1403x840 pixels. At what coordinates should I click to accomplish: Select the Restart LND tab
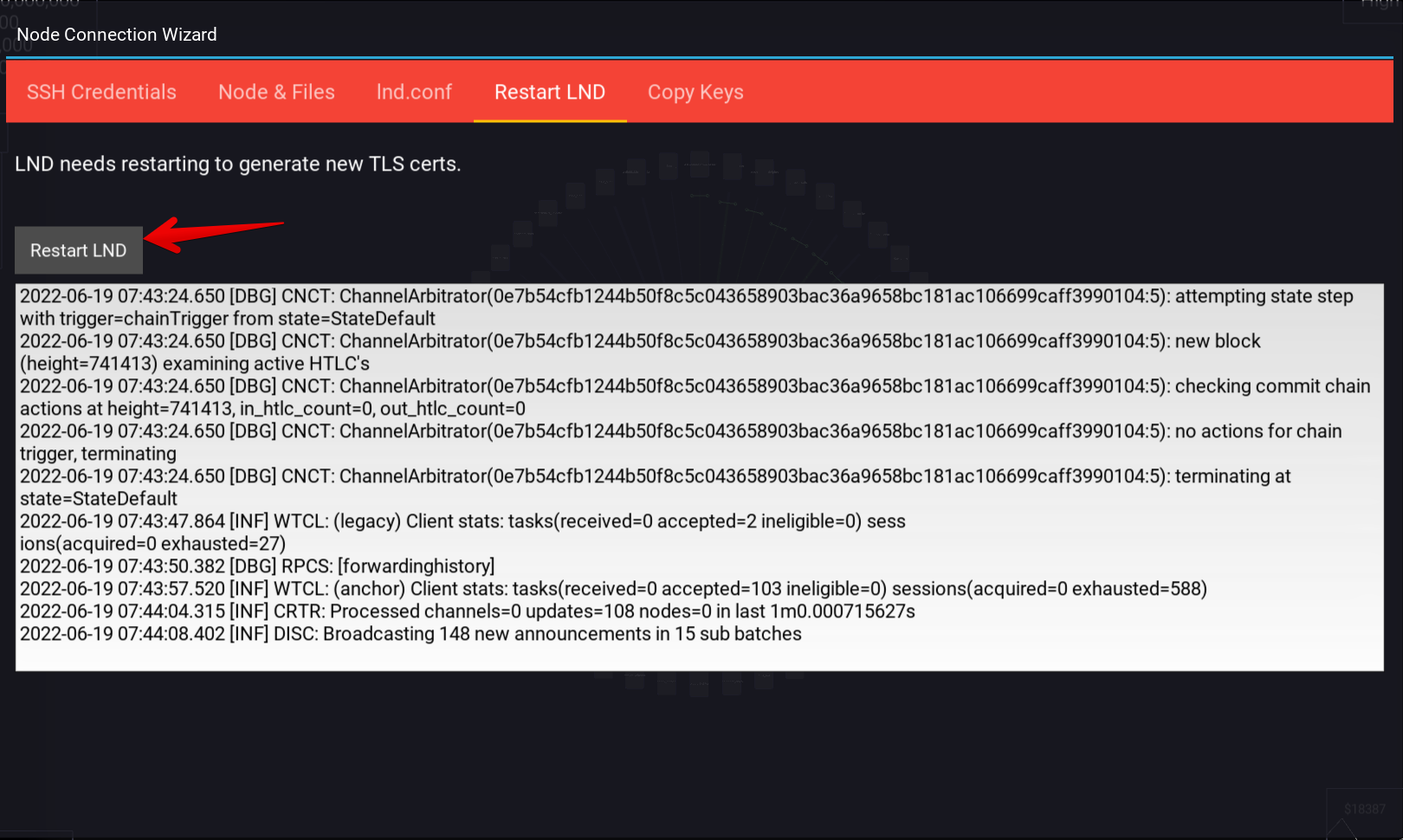pos(550,92)
